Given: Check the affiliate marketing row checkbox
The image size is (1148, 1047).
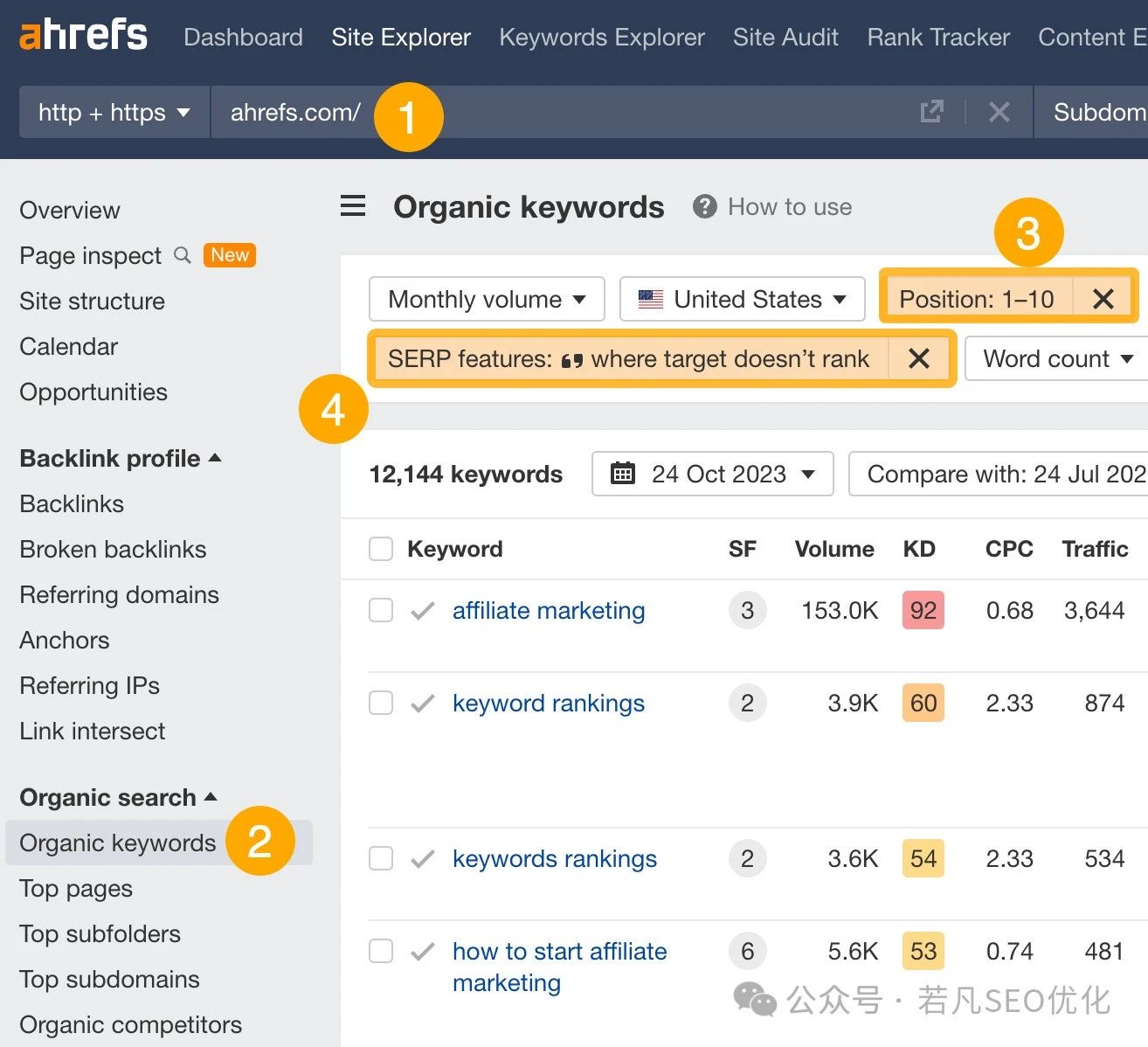Looking at the screenshot, I should point(381,610).
